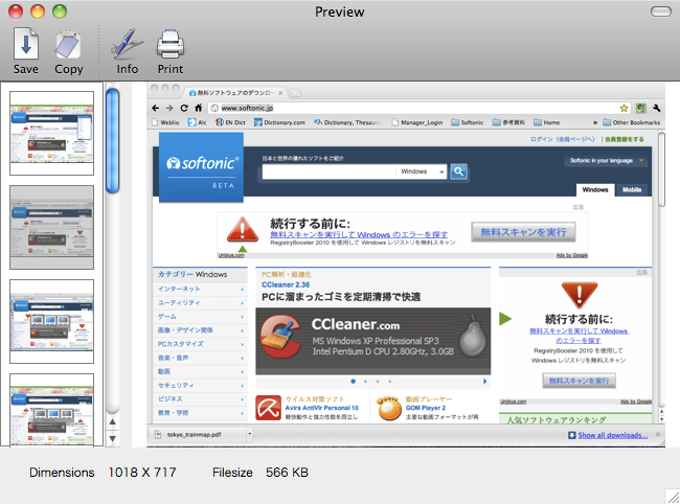Click the GOM Player paw icon
The width and height of the screenshot is (680, 504).
point(389,408)
